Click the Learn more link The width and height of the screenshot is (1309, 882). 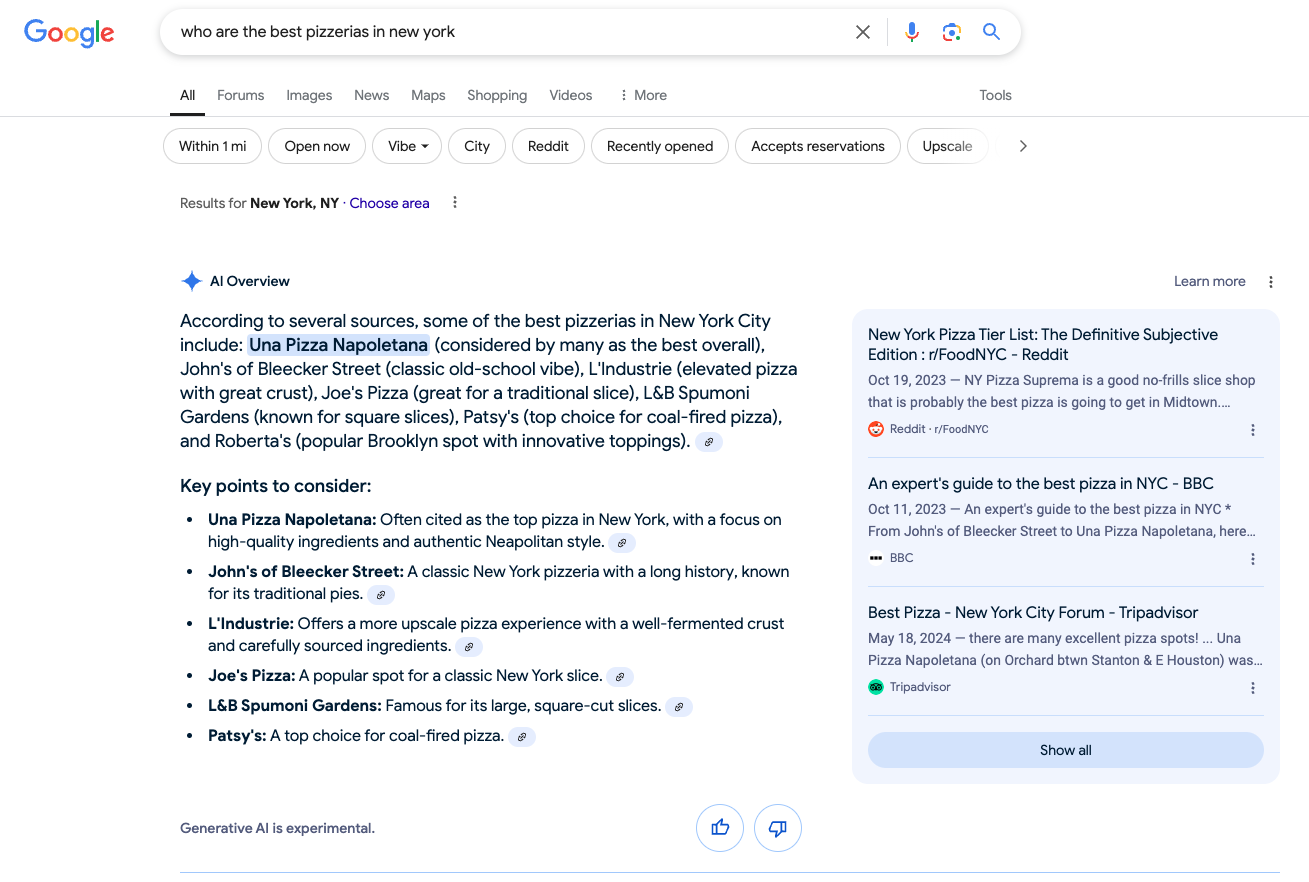pos(1210,282)
